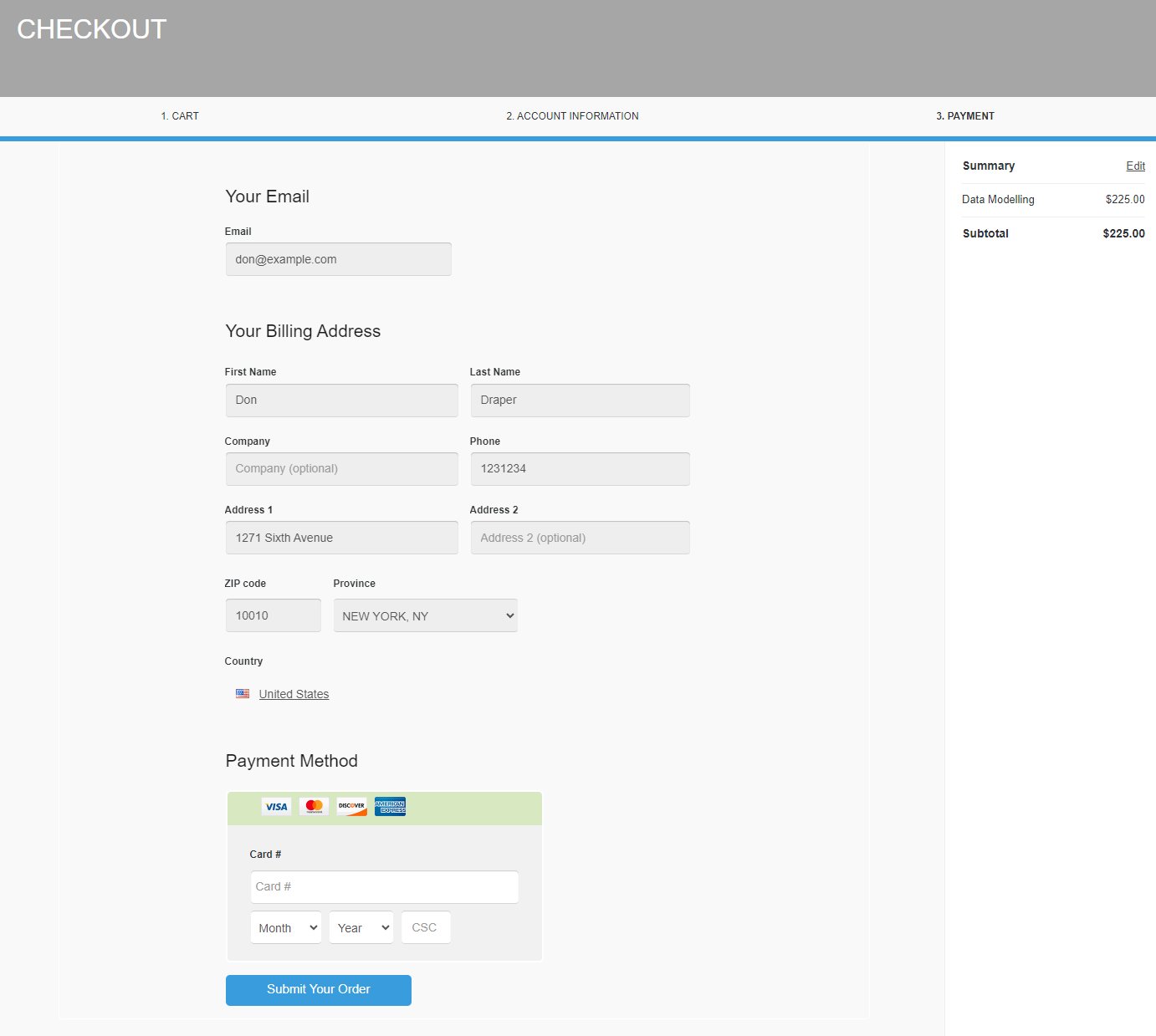The height and width of the screenshot is (1036, 1156).
Task: Click the Card # input field
Action: coord(385,887)
